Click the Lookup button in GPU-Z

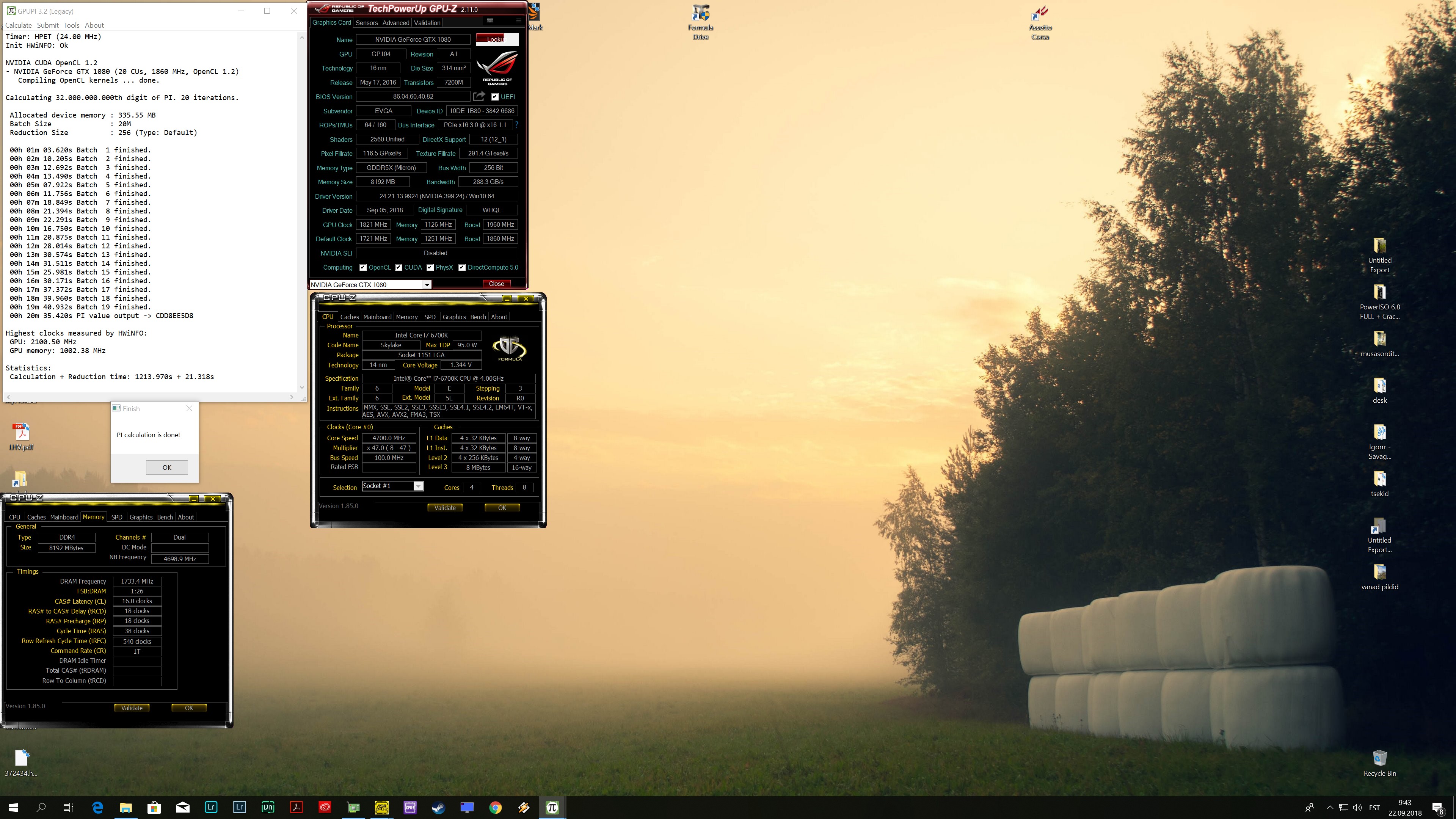(497, 39)
